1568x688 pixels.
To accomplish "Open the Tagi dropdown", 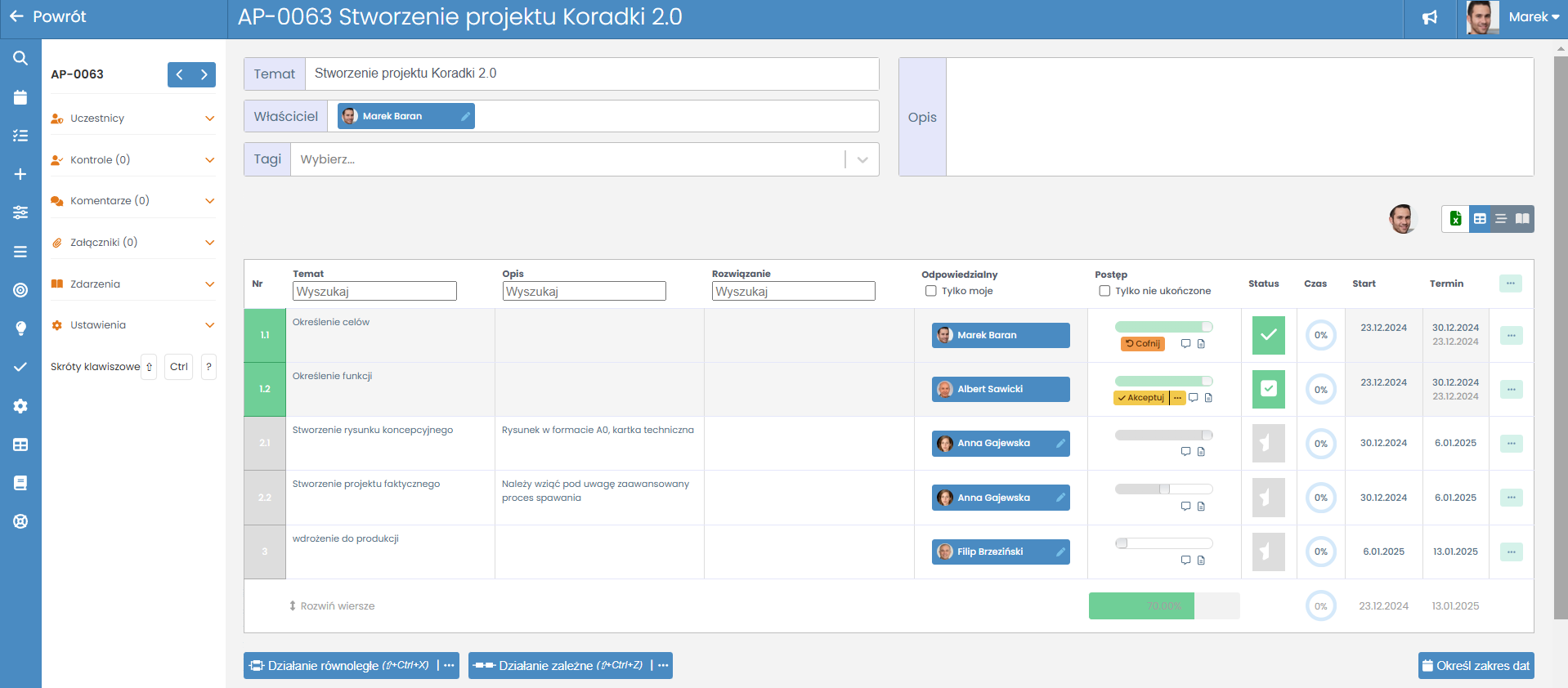I will (862, 160).
